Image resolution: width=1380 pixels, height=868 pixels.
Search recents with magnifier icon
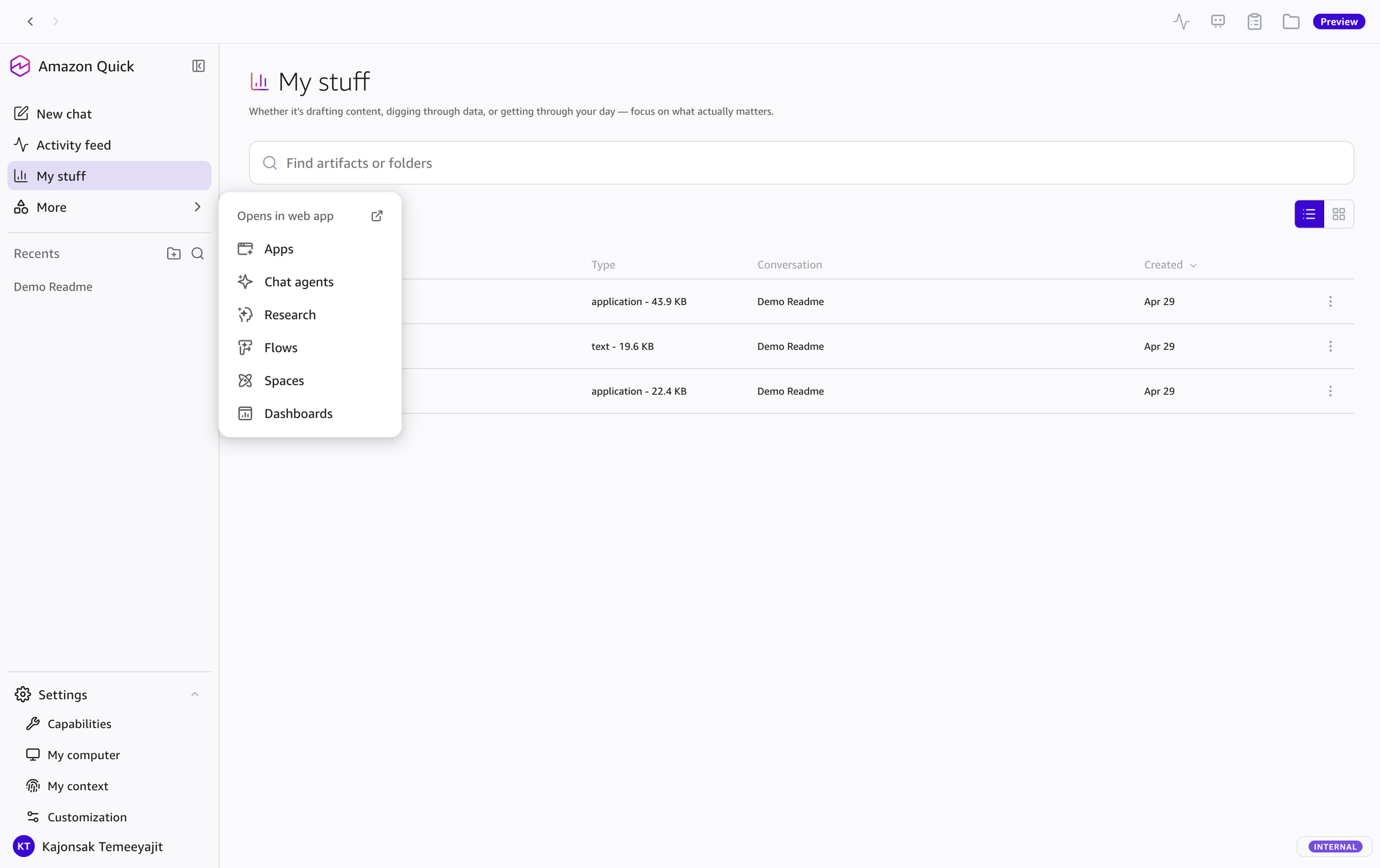197,253
